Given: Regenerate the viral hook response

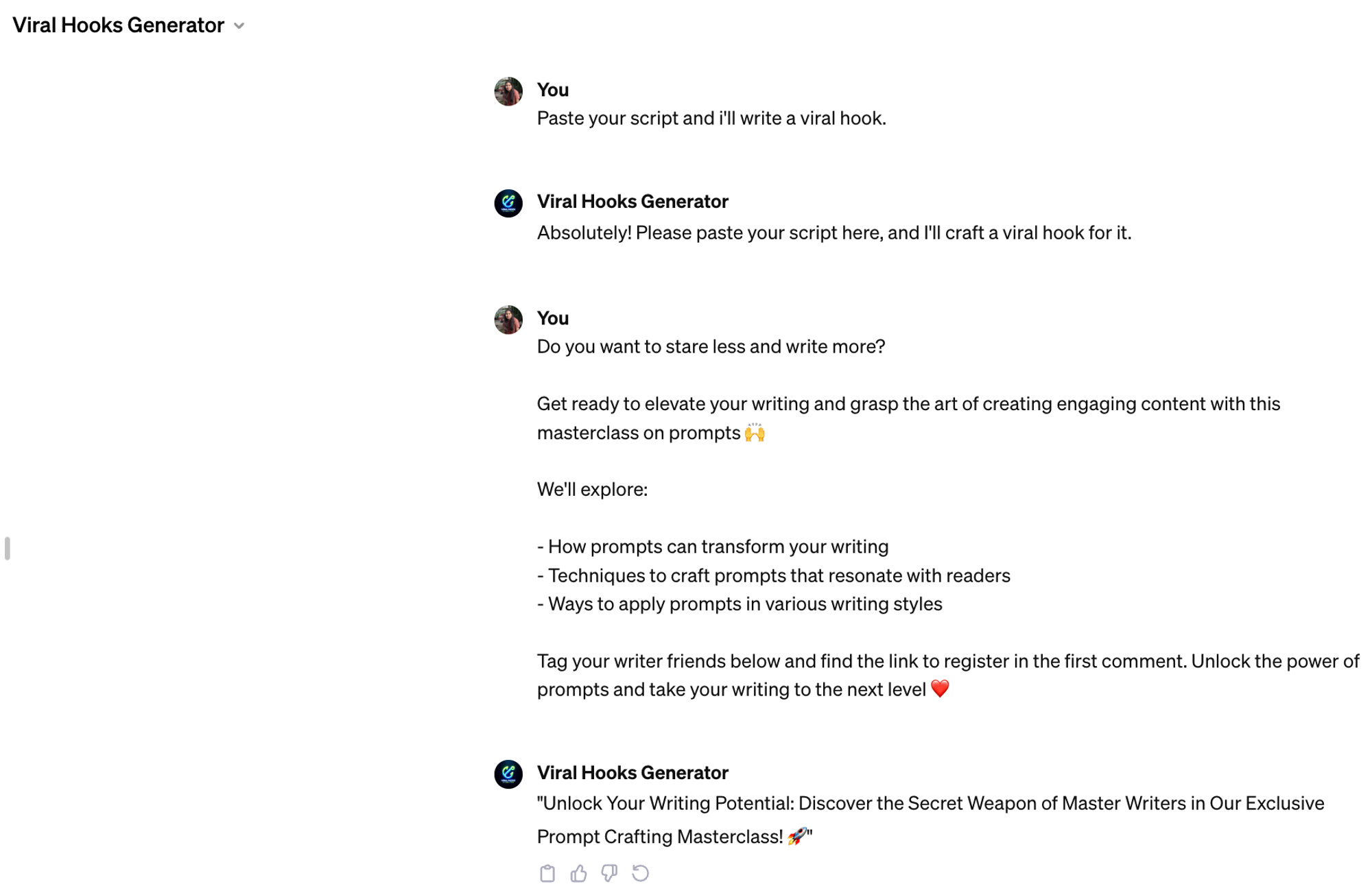Looking at the screenshot, I should click(x=640, y=873).
